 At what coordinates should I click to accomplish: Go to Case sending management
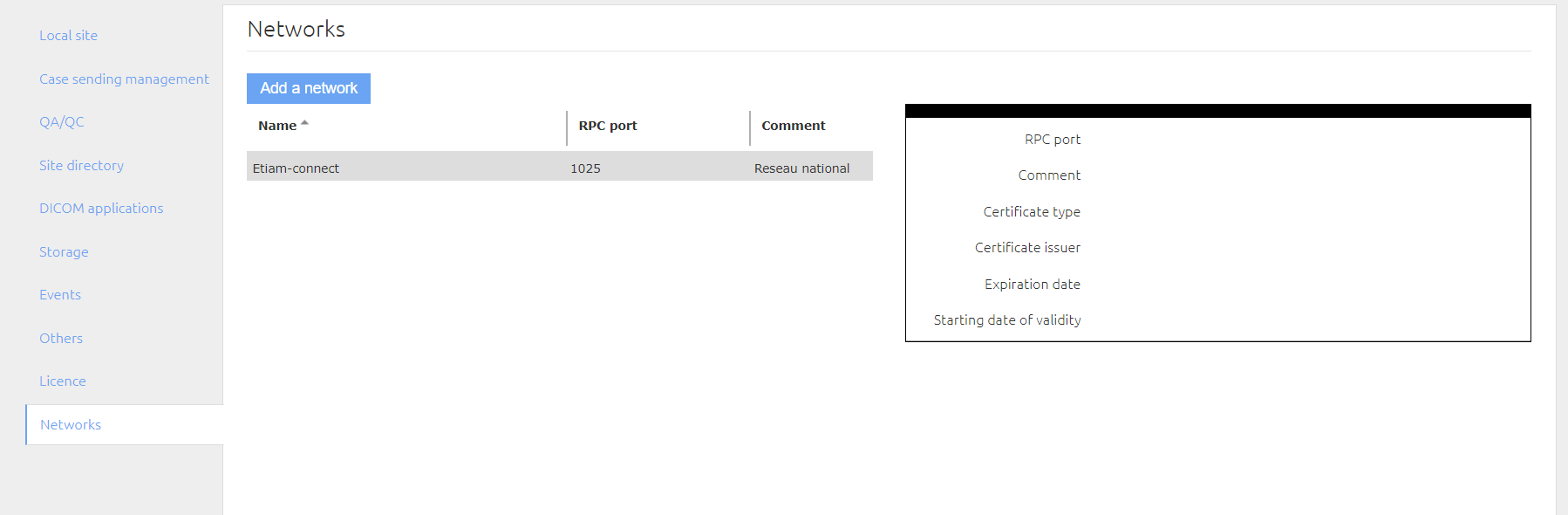[x=124, y=79]
